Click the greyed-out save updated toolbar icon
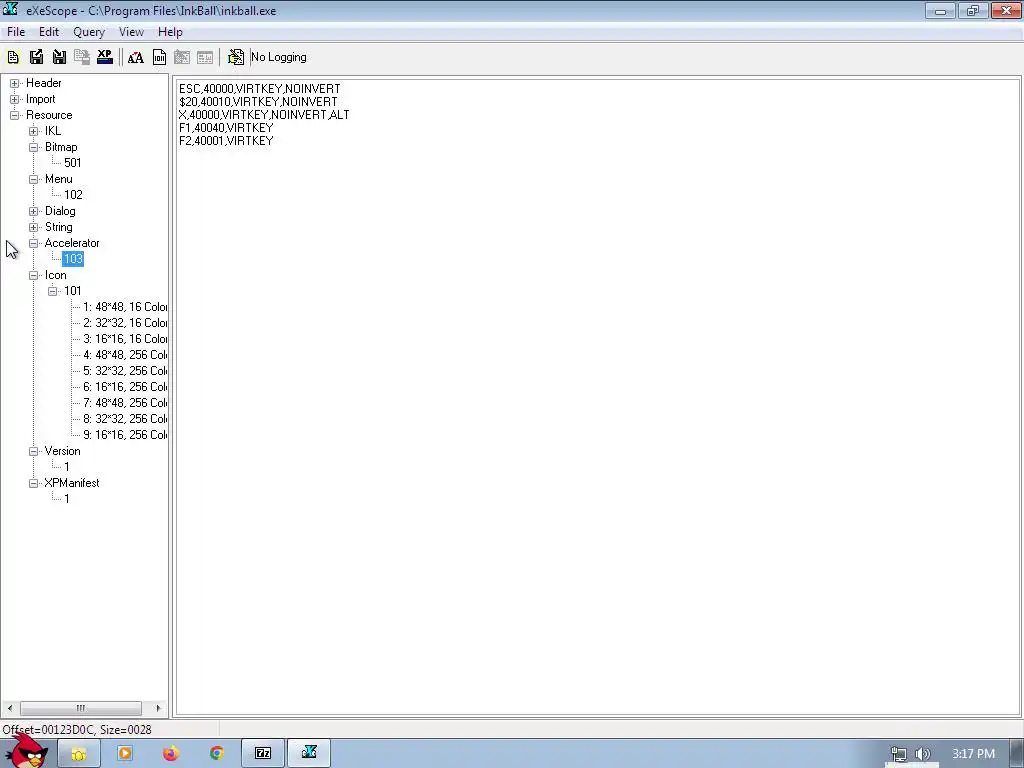1024x768 pixels. [82, 57]
